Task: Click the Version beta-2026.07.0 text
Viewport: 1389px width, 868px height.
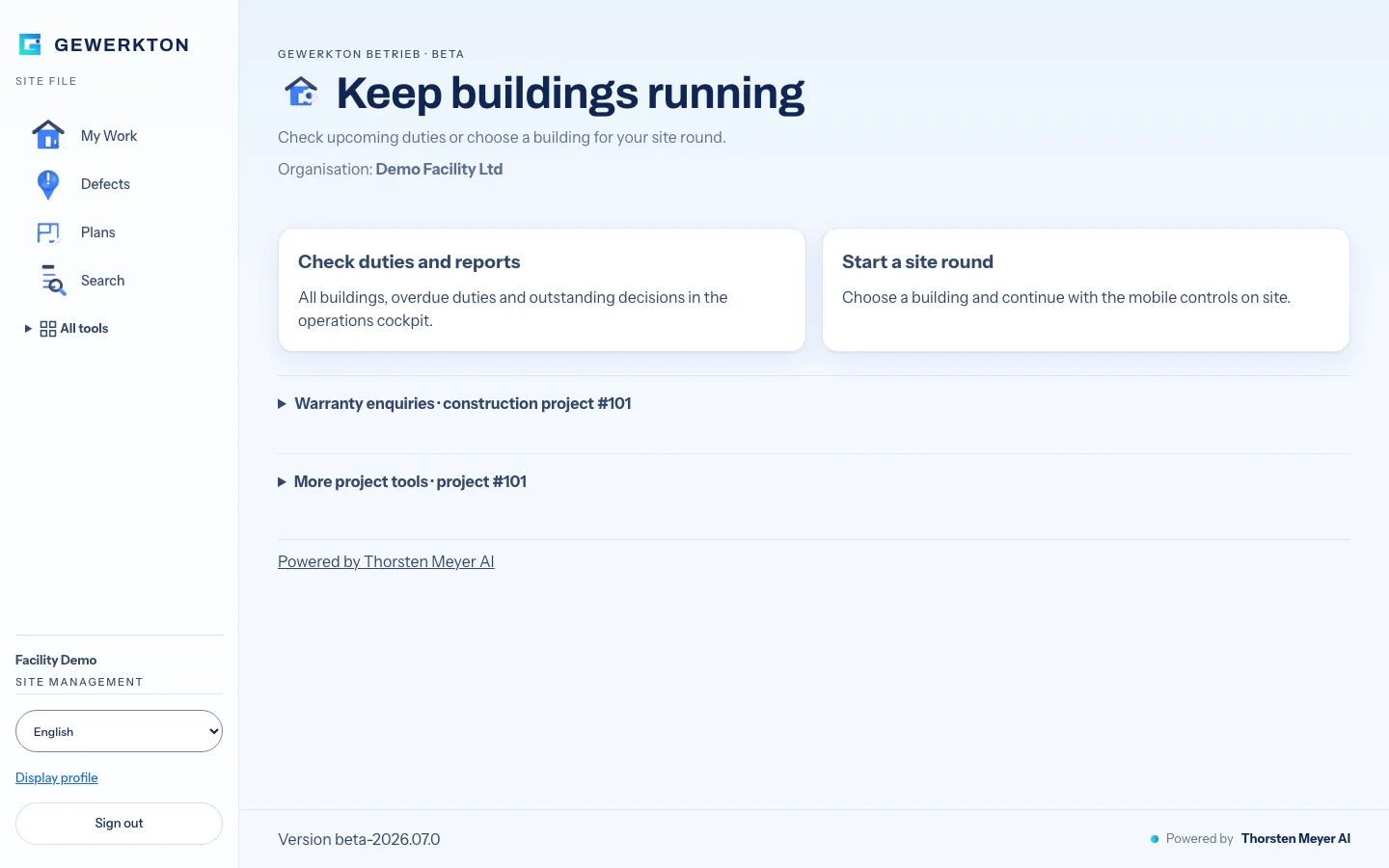Action: (x=359, y=839)
